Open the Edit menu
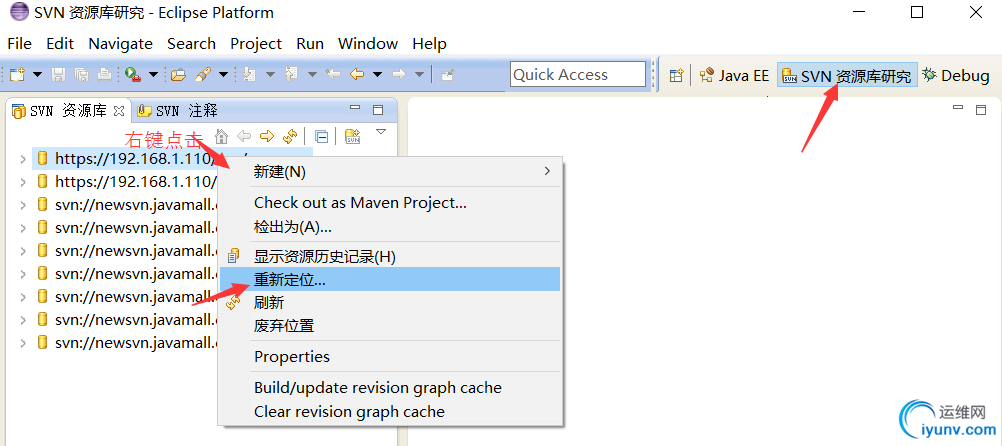 pyautogui.click(x=60, y=43)
